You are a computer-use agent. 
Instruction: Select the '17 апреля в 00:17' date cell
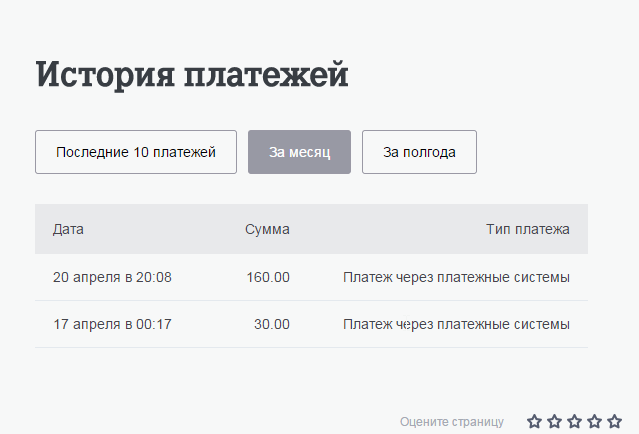tap(112, 324)
